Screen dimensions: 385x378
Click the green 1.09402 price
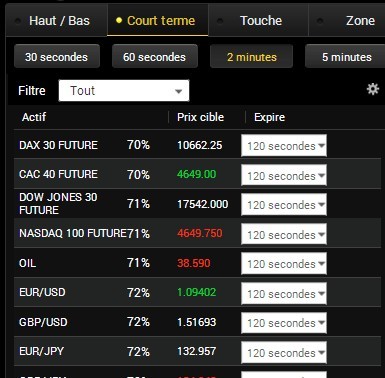tap(197, 292)
